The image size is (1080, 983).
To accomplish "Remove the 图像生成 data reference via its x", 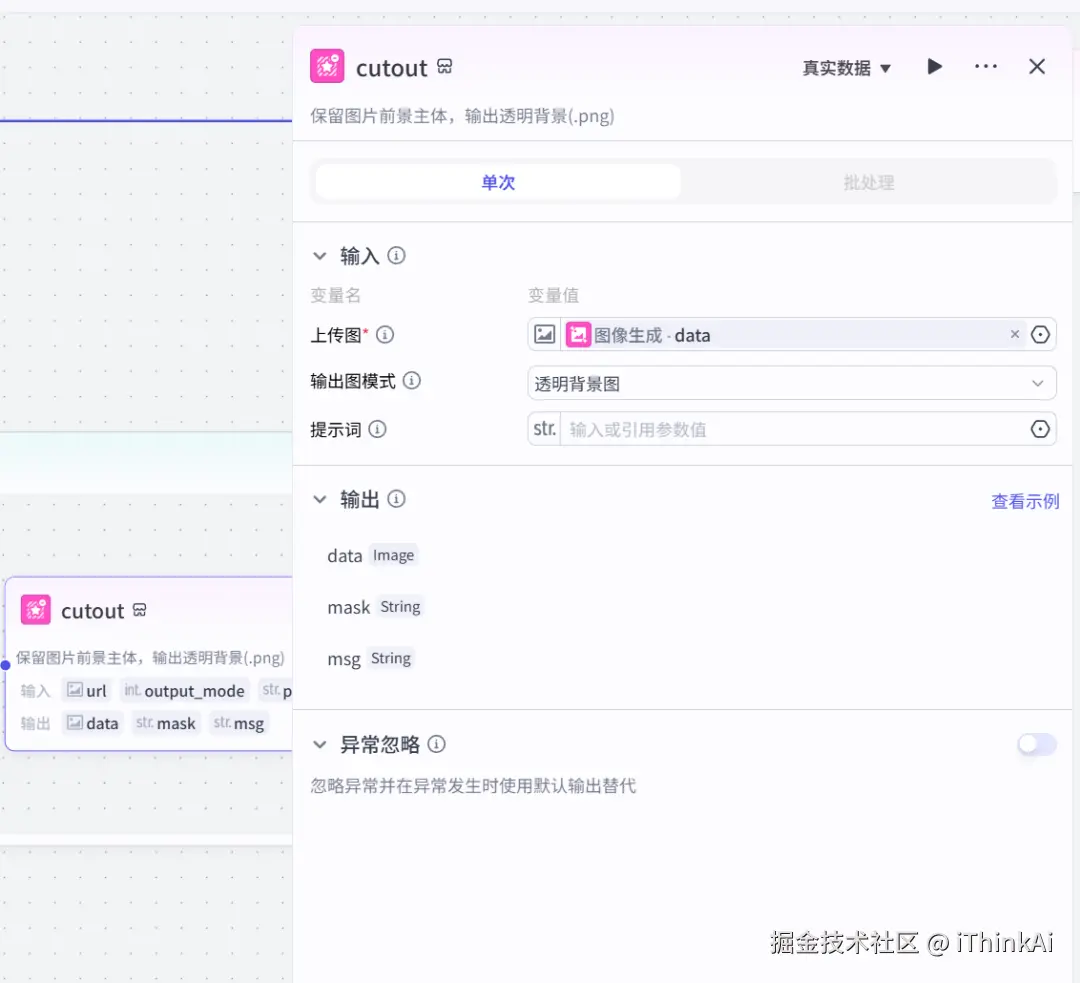I will pos(1015,334).
